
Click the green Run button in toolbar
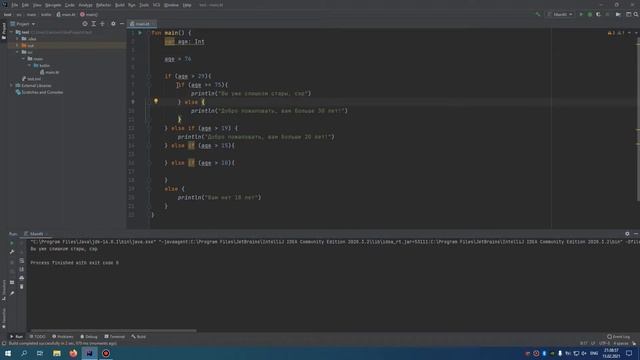click(x=581, y=14)
